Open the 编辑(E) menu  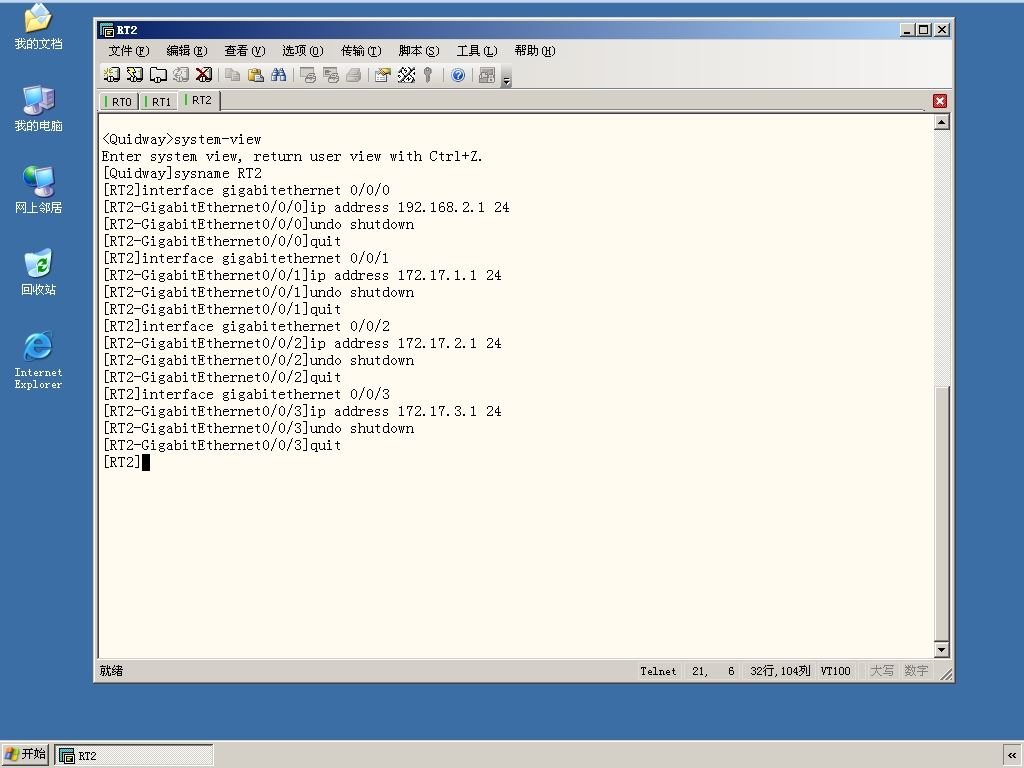[x=187, y=51]
